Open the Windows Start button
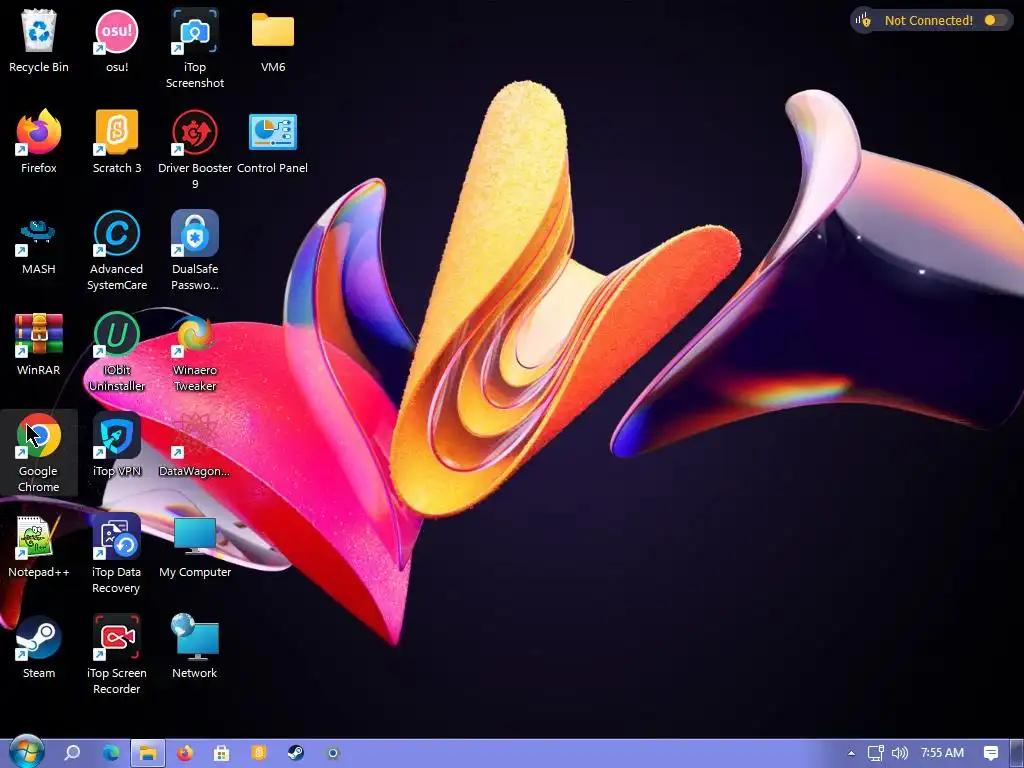This screenshot has height=768, width=1024. (27, 752)
